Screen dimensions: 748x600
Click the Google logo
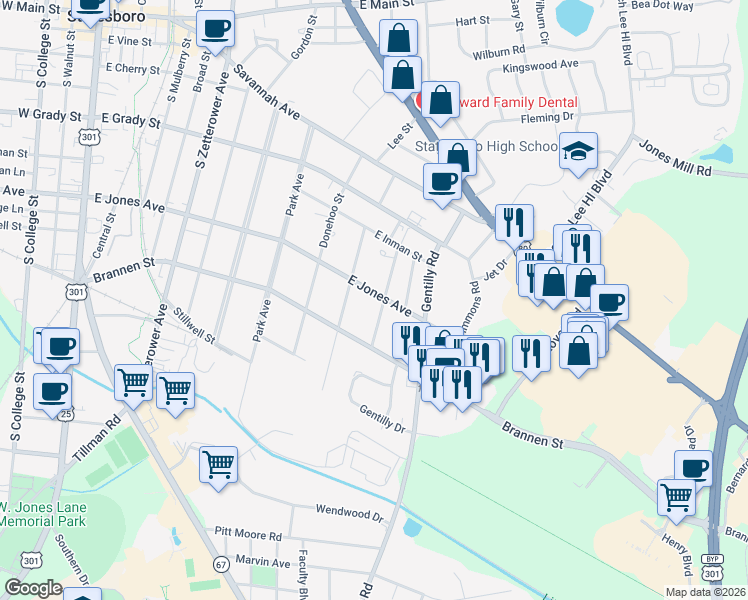[34, 588]
